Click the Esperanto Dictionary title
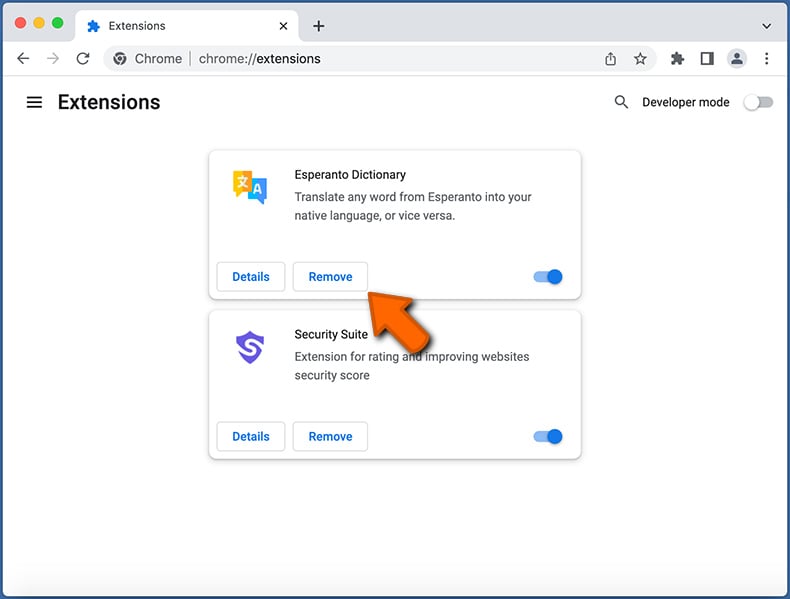The image size is (790, 599). pyautogui.click(x=350, y=175)
